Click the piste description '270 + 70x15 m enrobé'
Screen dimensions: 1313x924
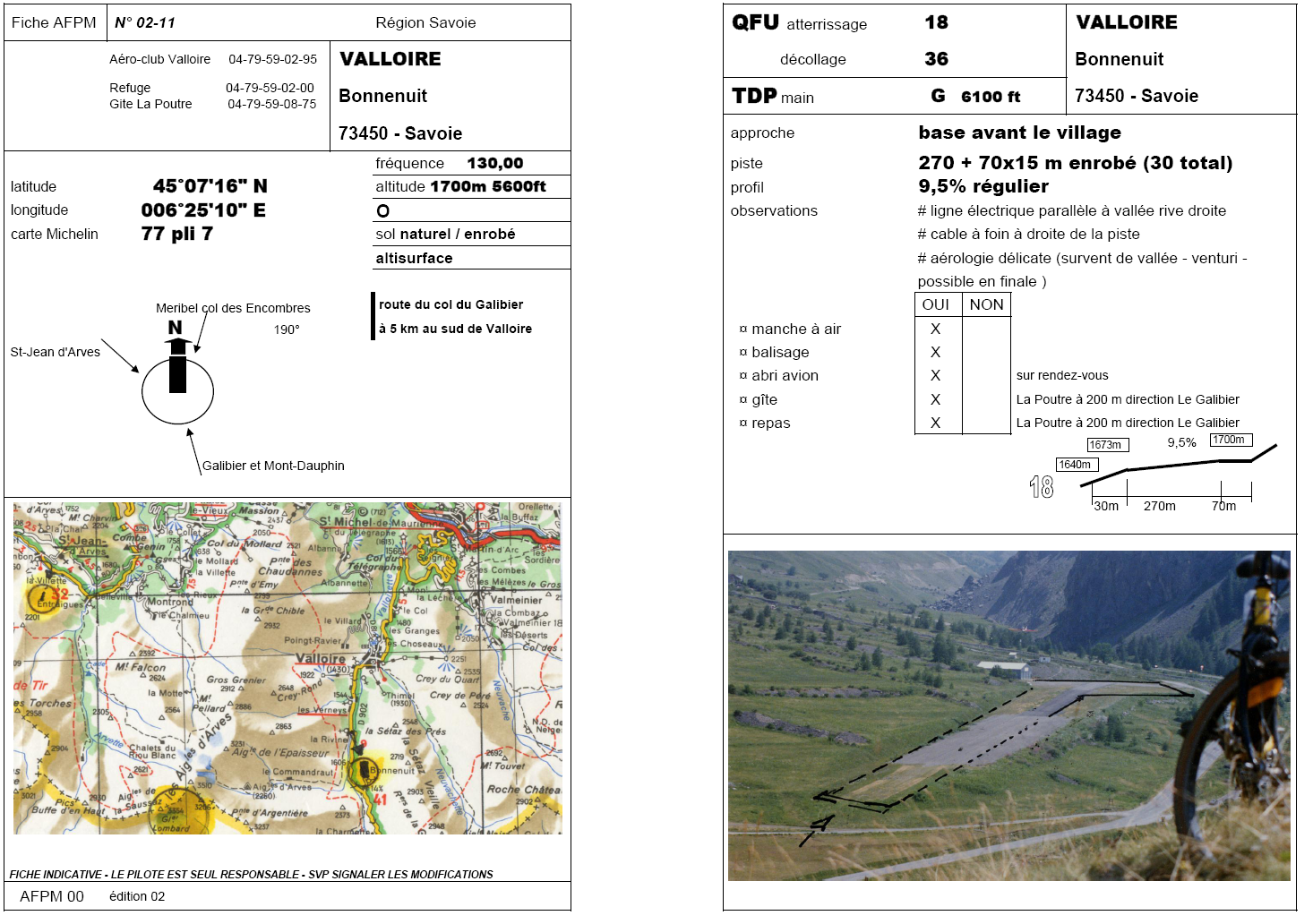[1075, 163]
